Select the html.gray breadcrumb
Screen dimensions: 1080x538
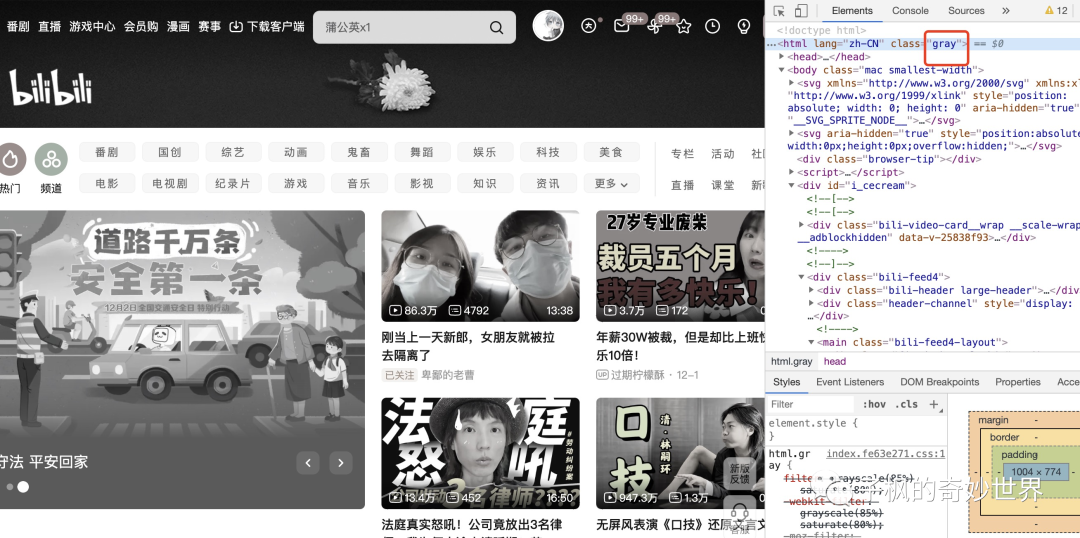(791, 361)
